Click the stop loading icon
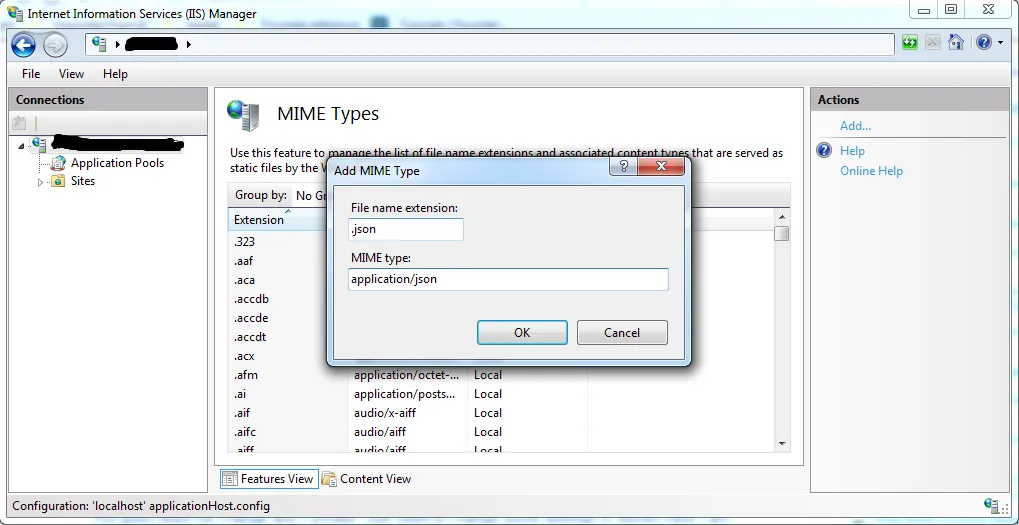This screenshot has width=1019, height=525. (933, 43)
